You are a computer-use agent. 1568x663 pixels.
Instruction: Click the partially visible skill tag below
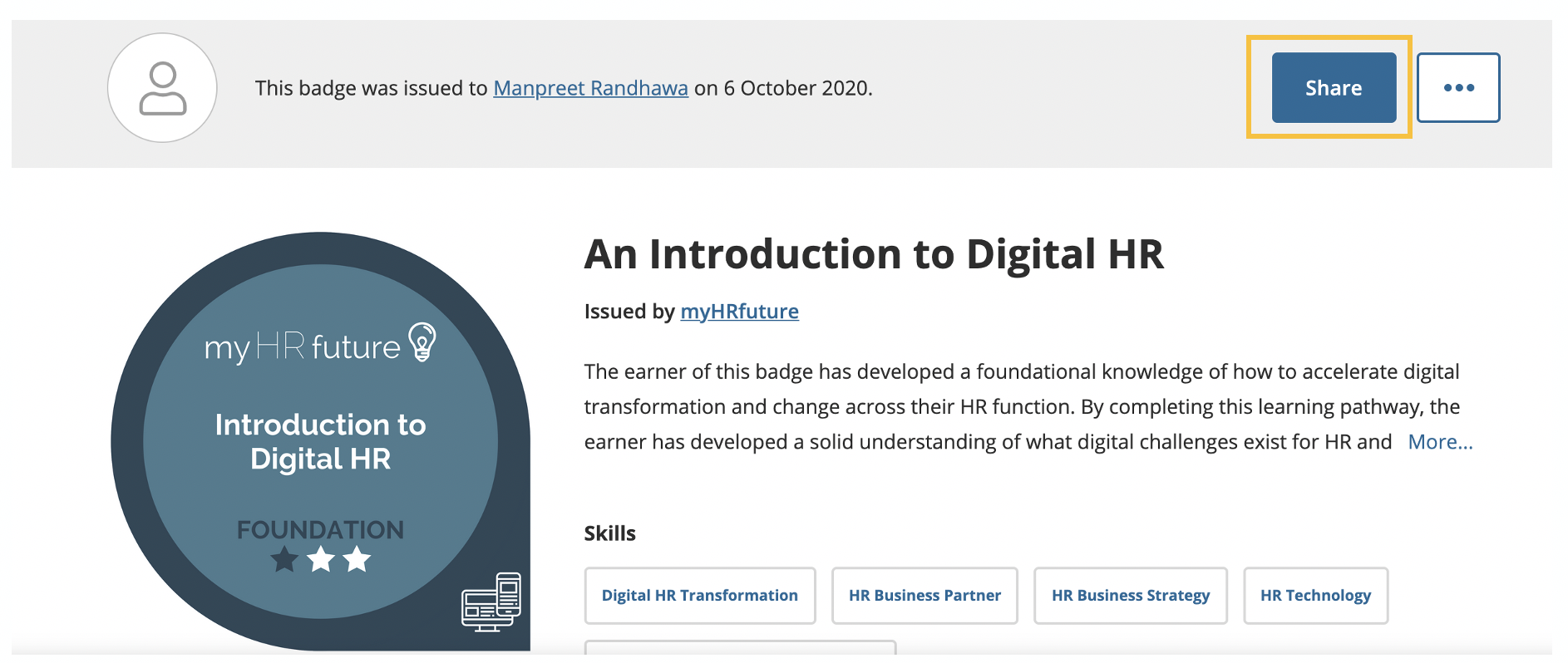[x=740, y=647]
